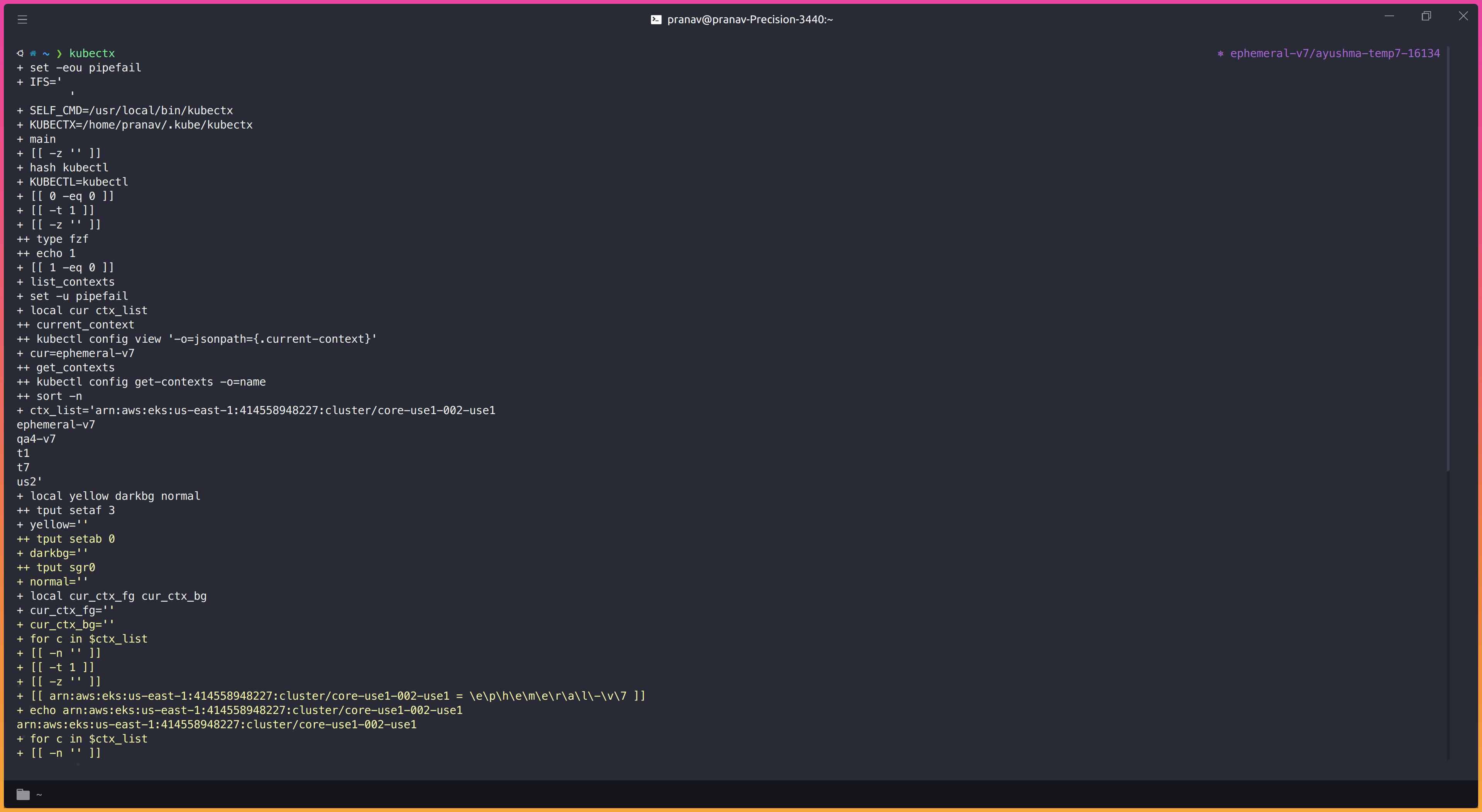1482x812 pixels.
Task: Click the green prompt chevron arrow
Action: pyautogui.click(x=59, y=54)
